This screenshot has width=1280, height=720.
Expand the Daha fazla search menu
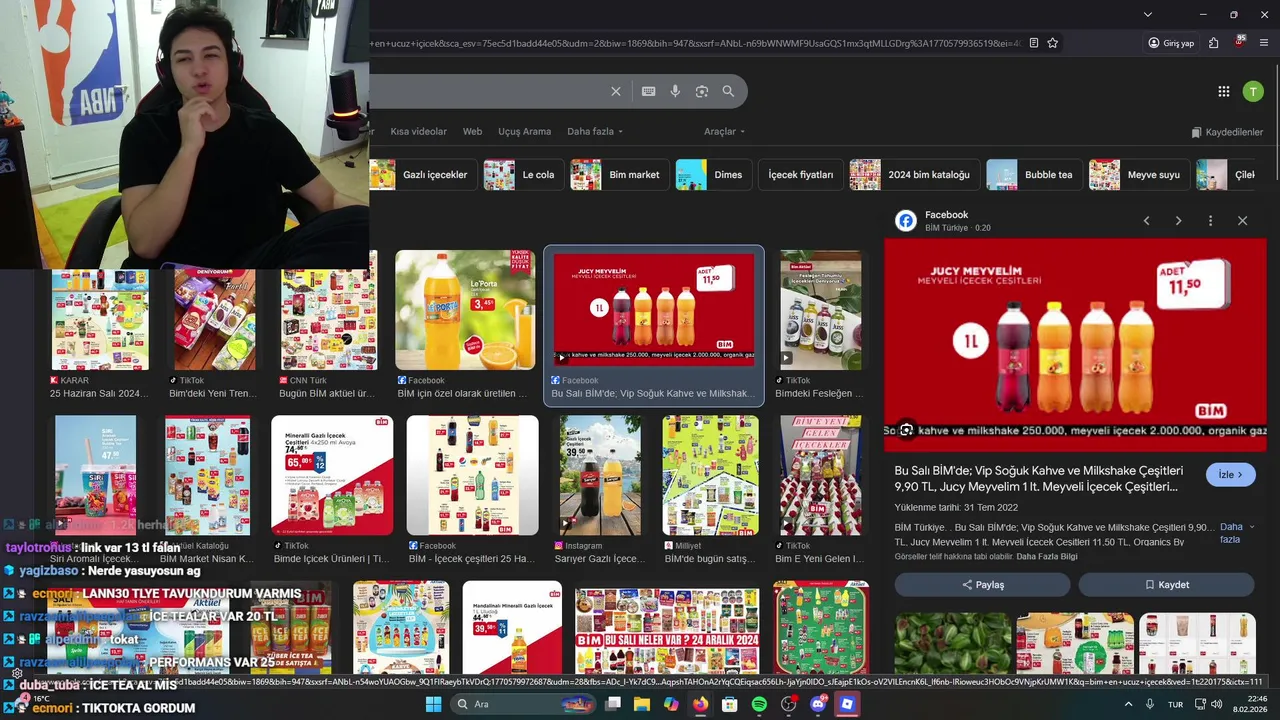point(595,131)
